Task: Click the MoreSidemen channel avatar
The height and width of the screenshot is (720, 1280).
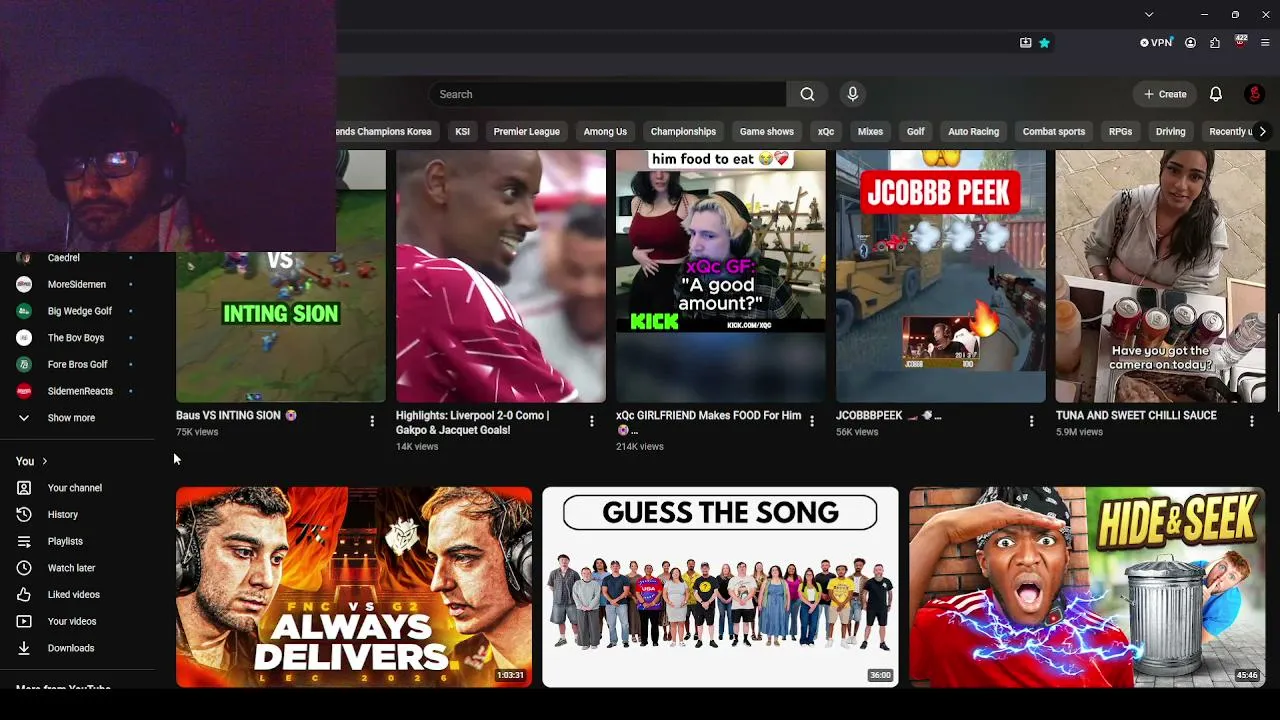Action: [24, 284]
